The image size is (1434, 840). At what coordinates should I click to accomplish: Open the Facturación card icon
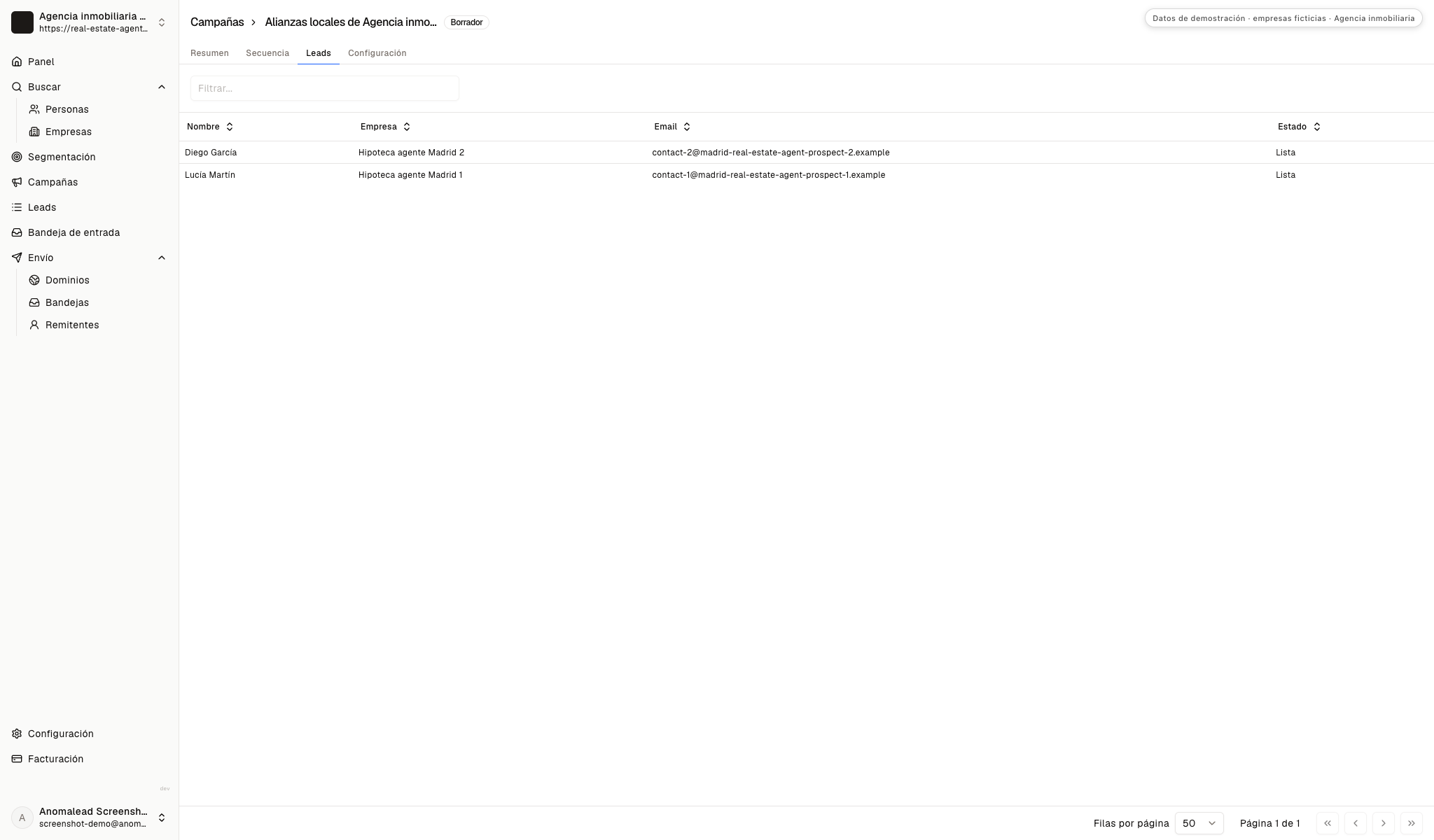tap(17, 759)
